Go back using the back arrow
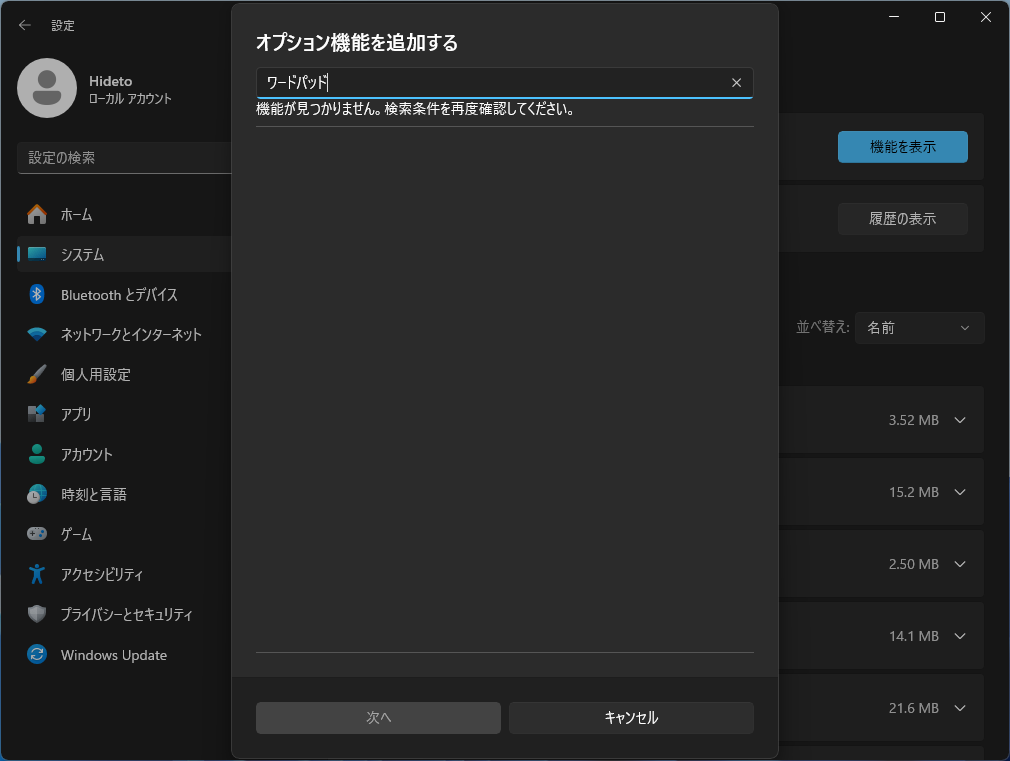Screen dimensions: 1010x761 pos(23,25)
